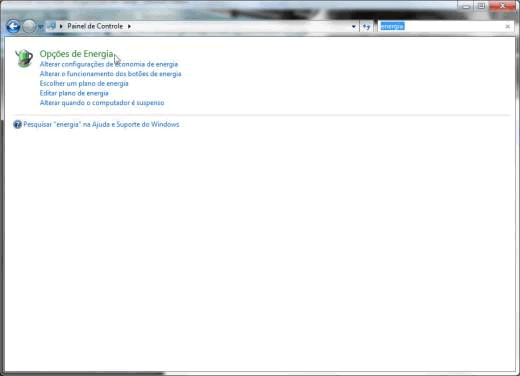Viewport: 520px width, 376px height.
Task: Open Alterar o funcionamento dos botões de energia
Action: 111,74
